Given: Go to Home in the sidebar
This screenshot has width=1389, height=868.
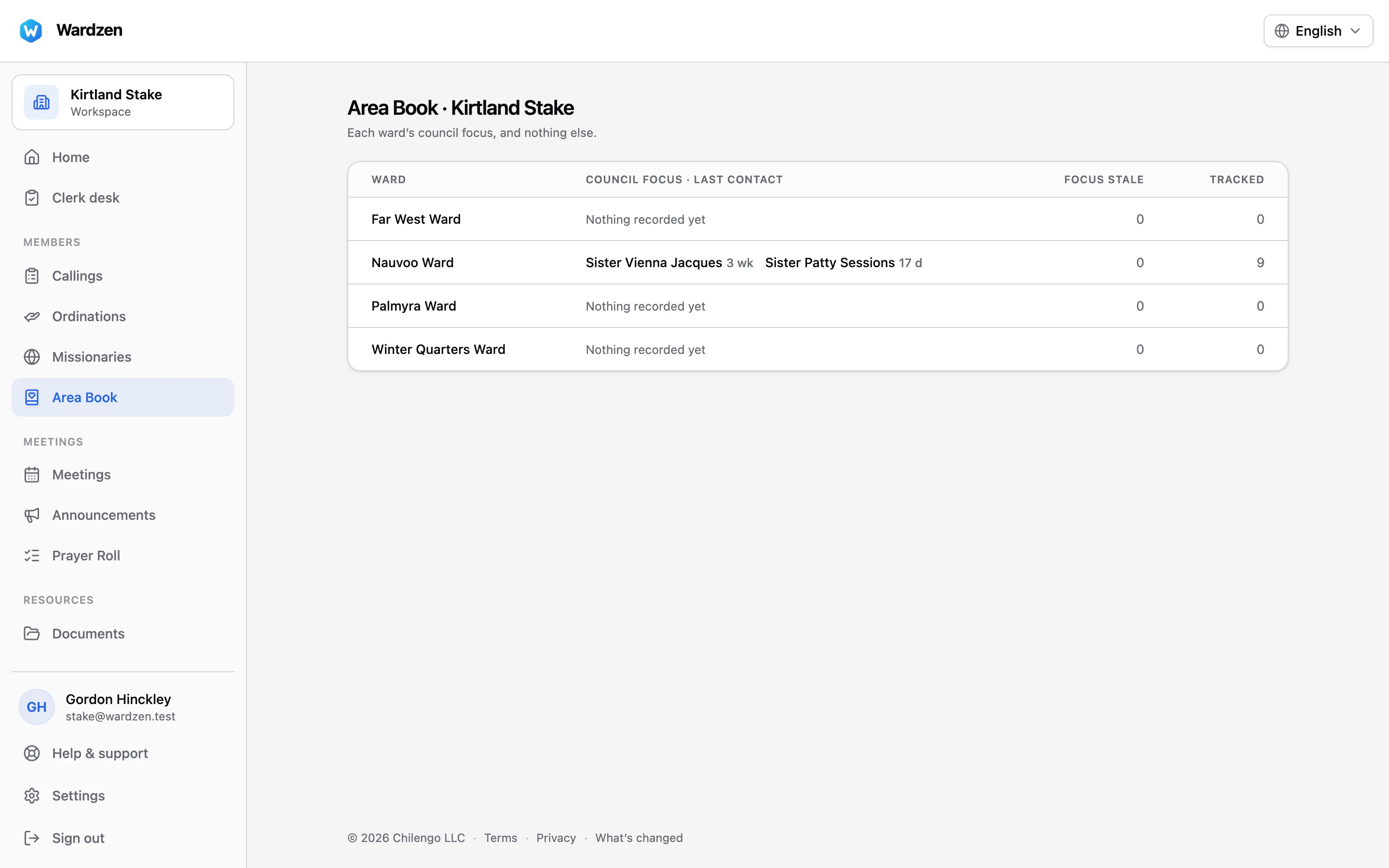Looking at the screenshot, I should click(123, 157).
